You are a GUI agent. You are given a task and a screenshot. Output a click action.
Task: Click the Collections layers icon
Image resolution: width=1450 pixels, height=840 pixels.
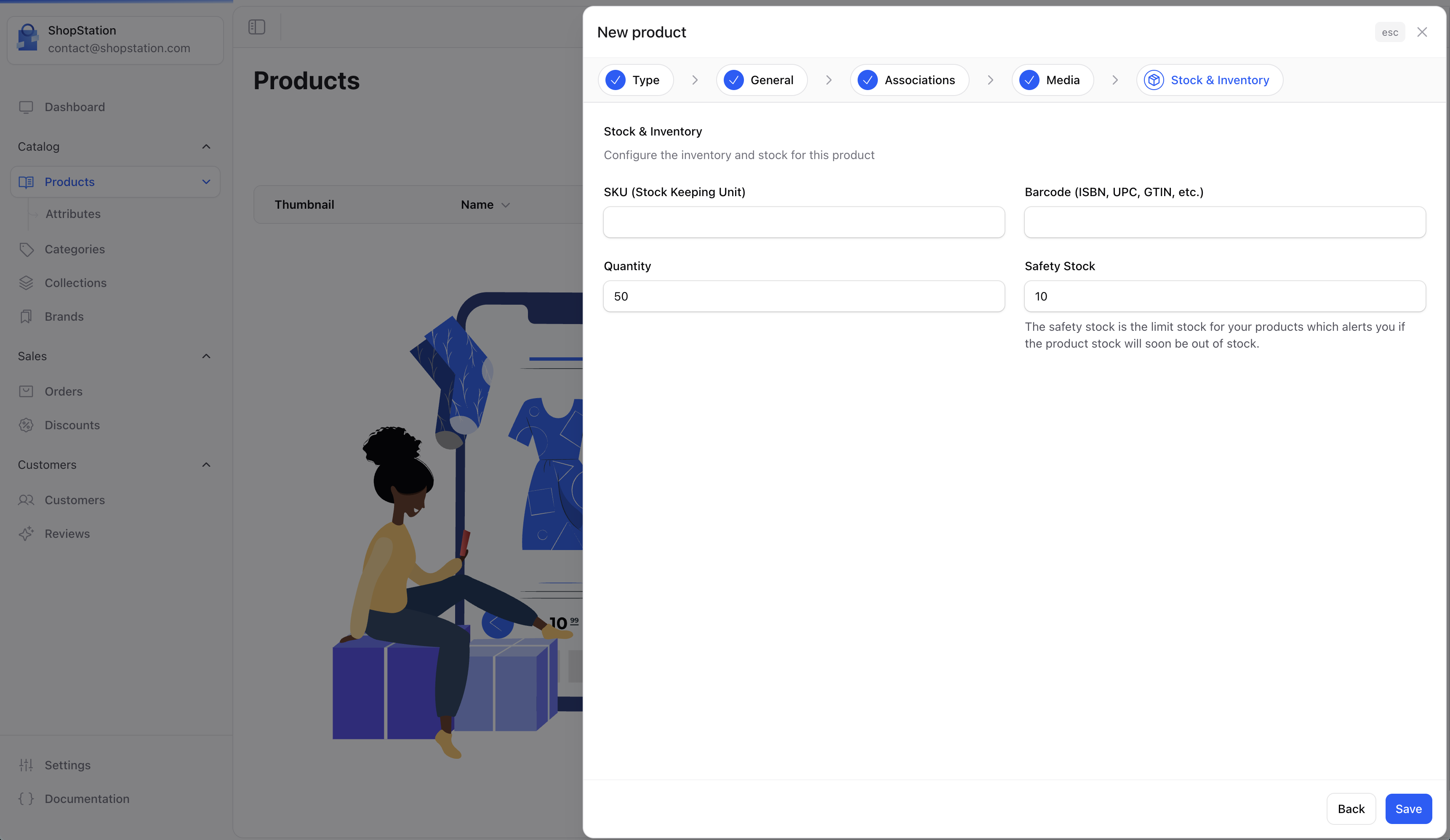[x=26, y=283]
